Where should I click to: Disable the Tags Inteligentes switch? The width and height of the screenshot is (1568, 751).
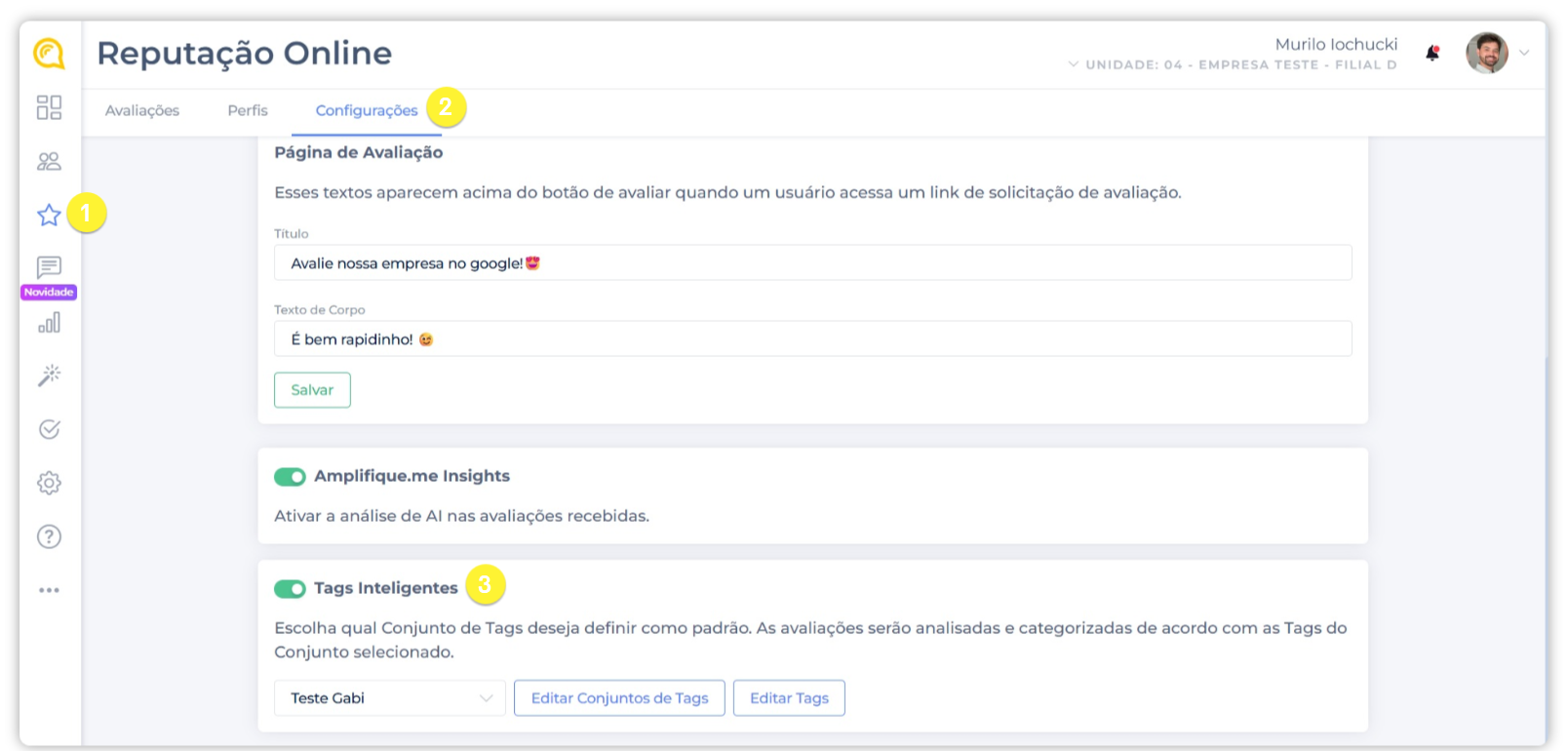[290, 588]
